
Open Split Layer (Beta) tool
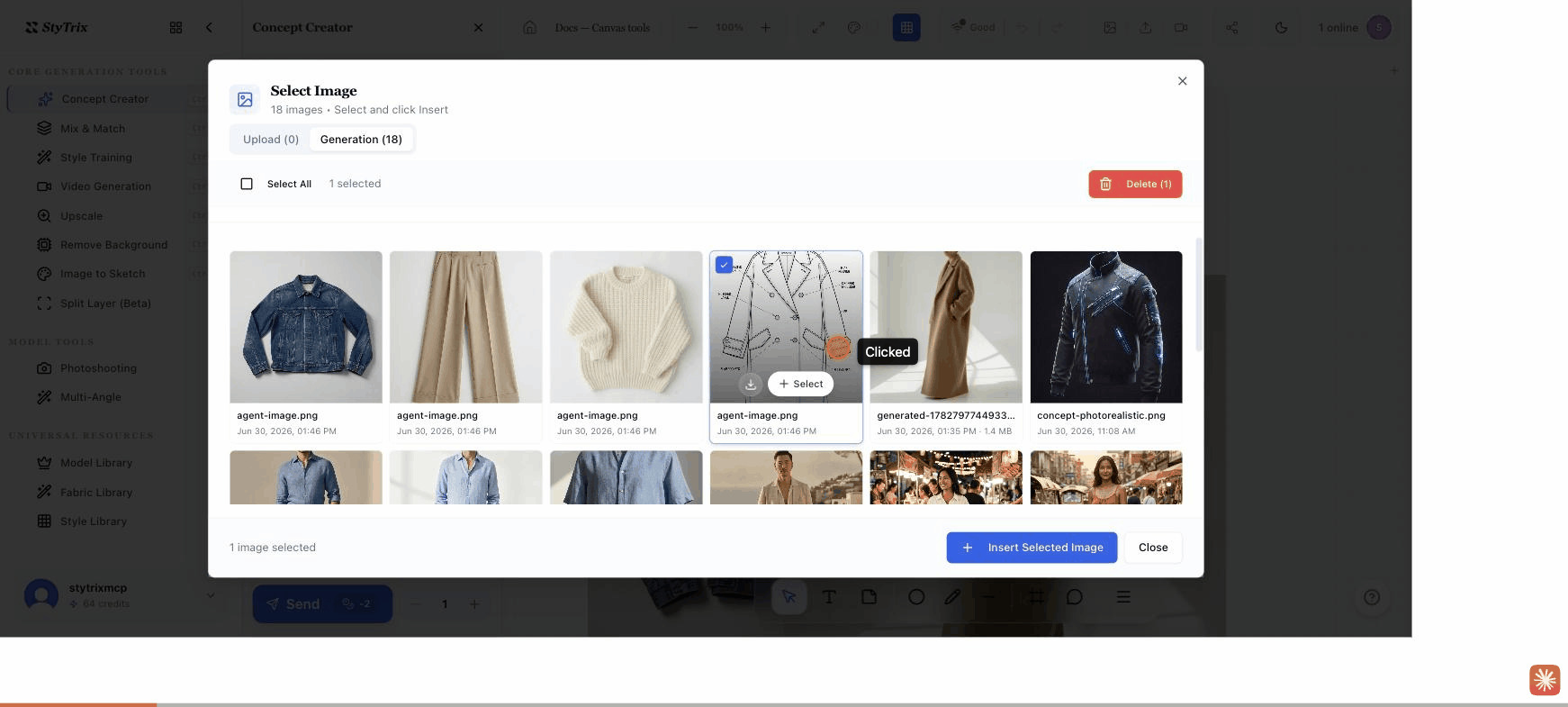[105, 304]
